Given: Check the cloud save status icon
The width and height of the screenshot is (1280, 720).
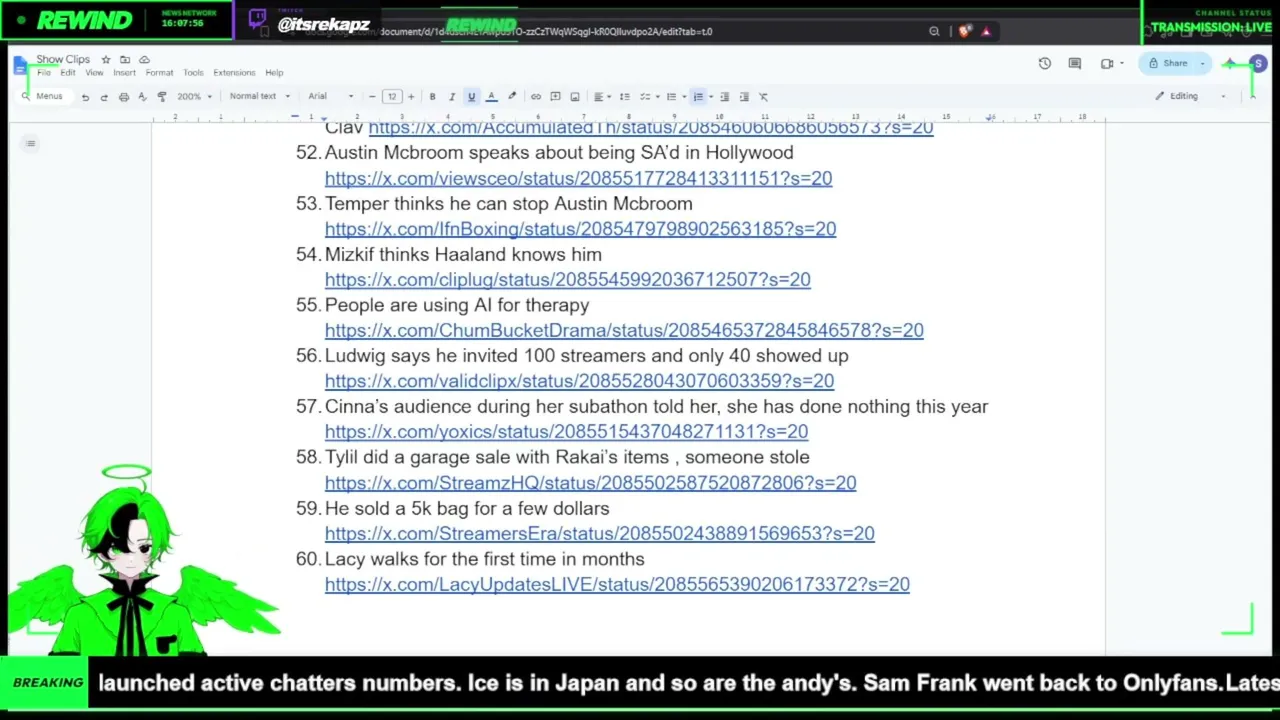Looking at the screenshot, I should (144, 60).
